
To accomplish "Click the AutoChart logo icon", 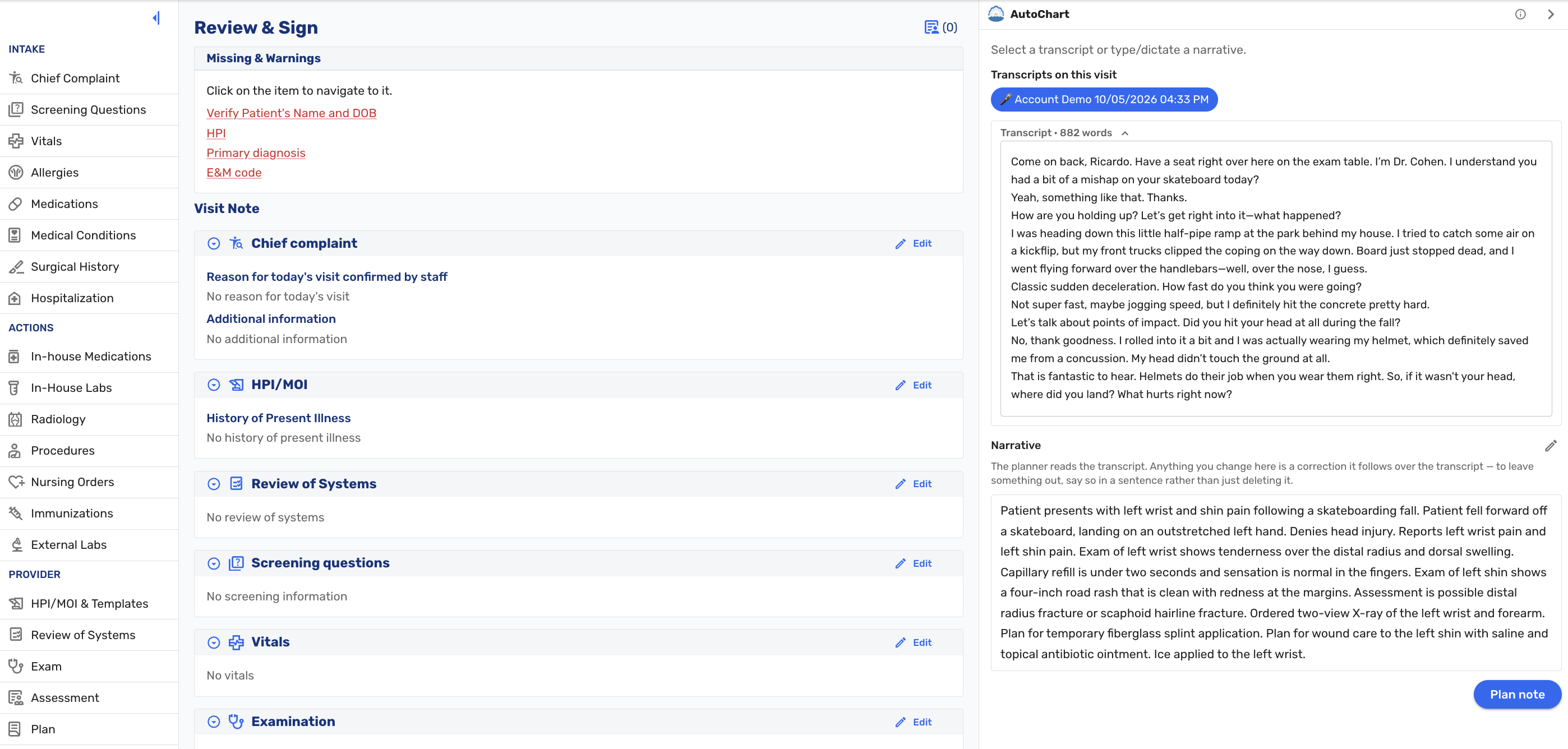I will pos(996,14).
